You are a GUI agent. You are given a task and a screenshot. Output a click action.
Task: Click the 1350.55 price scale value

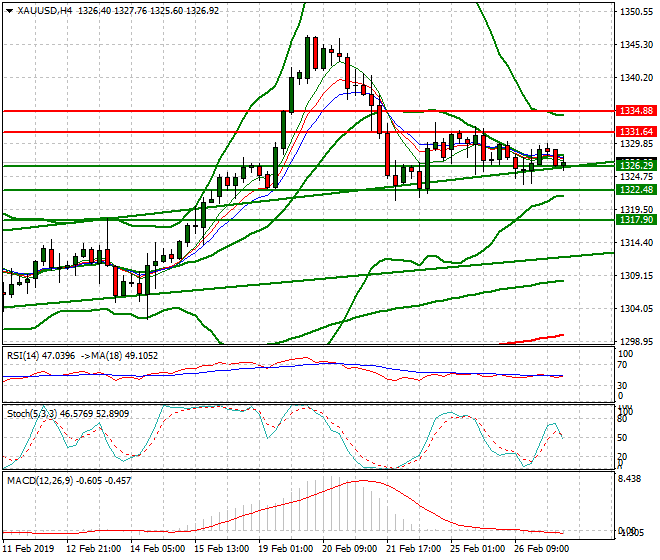click(x=637, y=12)
